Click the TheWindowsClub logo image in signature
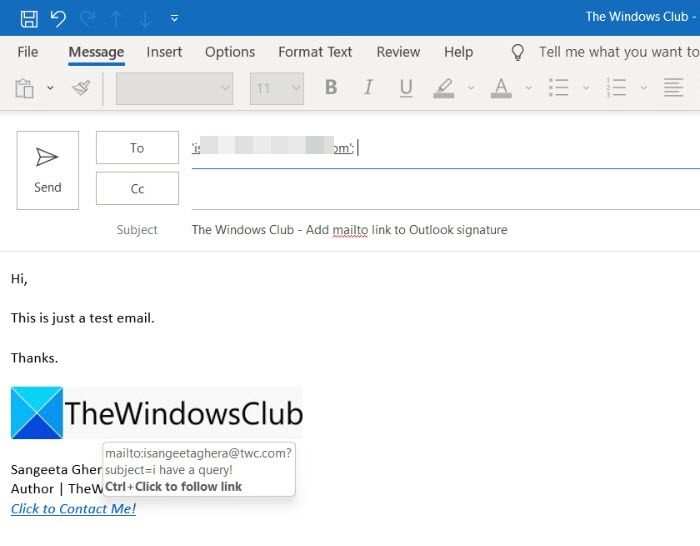 (x=157, y=413)
